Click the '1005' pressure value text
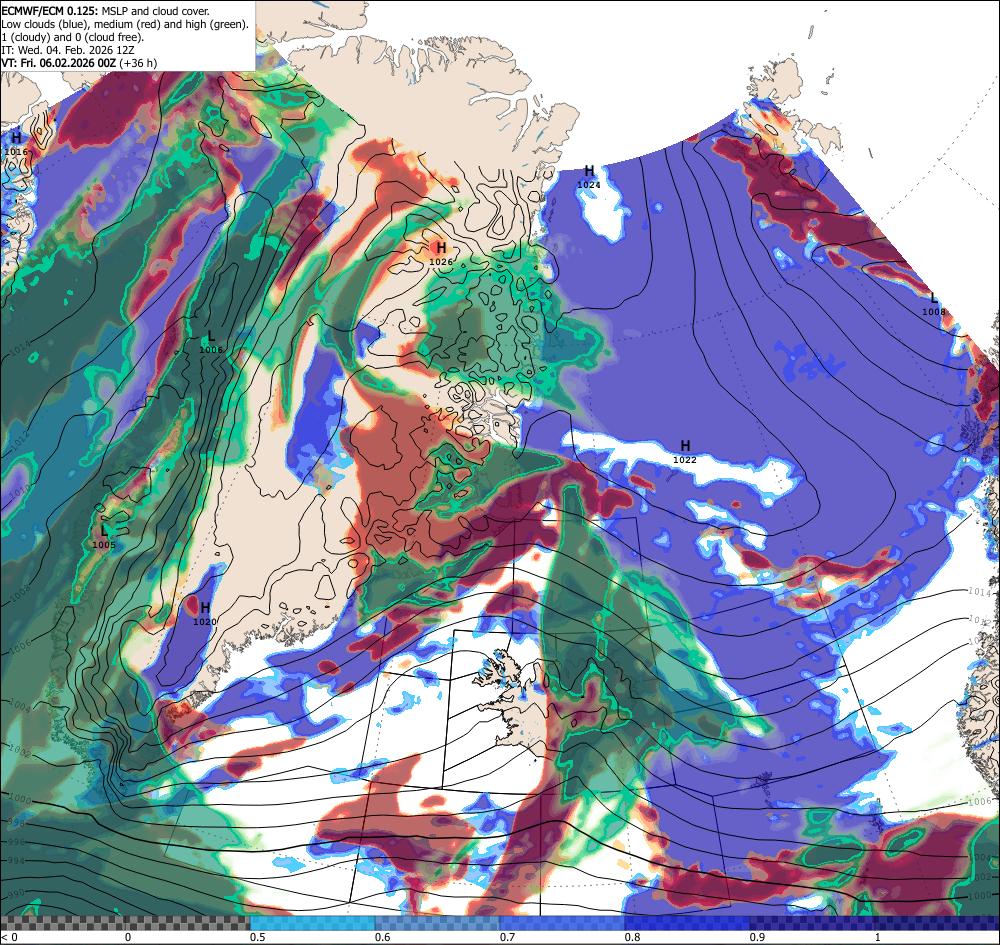 (104, 545)
